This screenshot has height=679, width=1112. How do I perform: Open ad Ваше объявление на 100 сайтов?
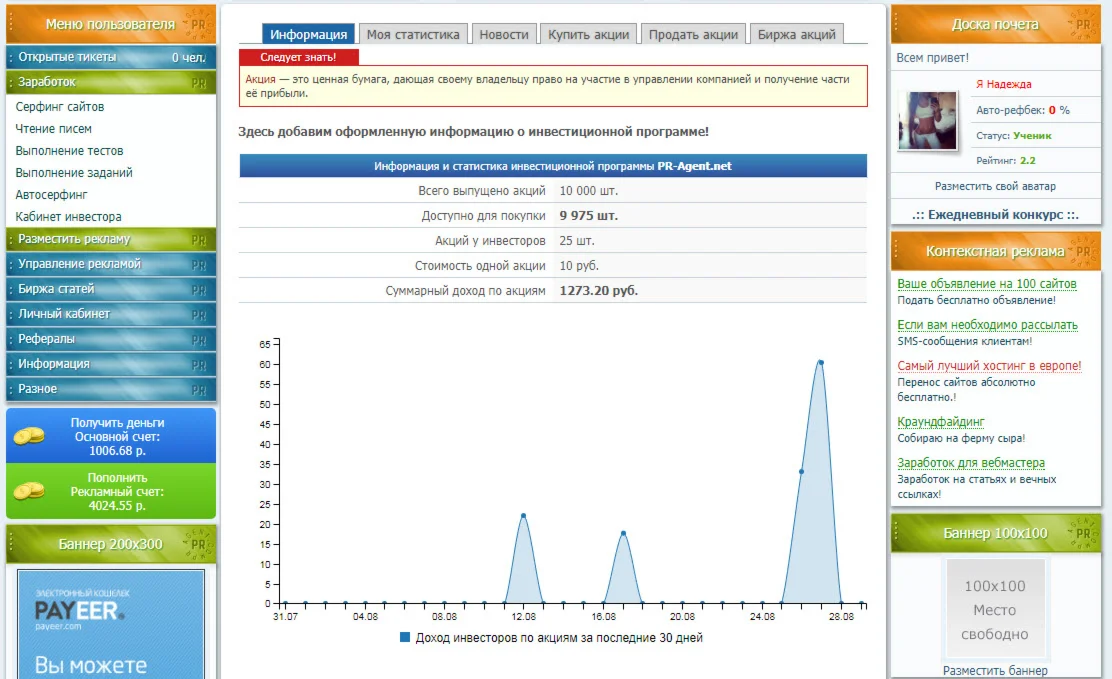coord(986,284)
